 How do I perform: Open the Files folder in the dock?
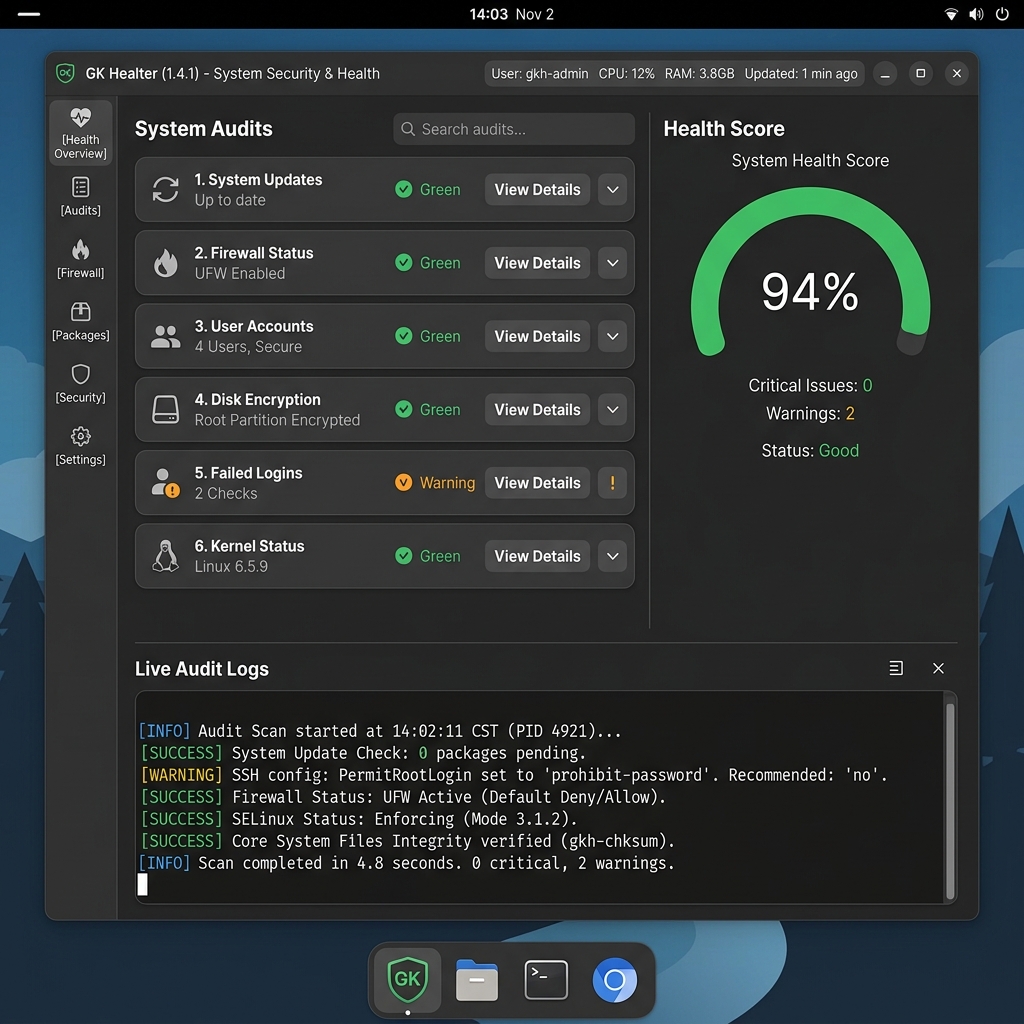(477, 980)
